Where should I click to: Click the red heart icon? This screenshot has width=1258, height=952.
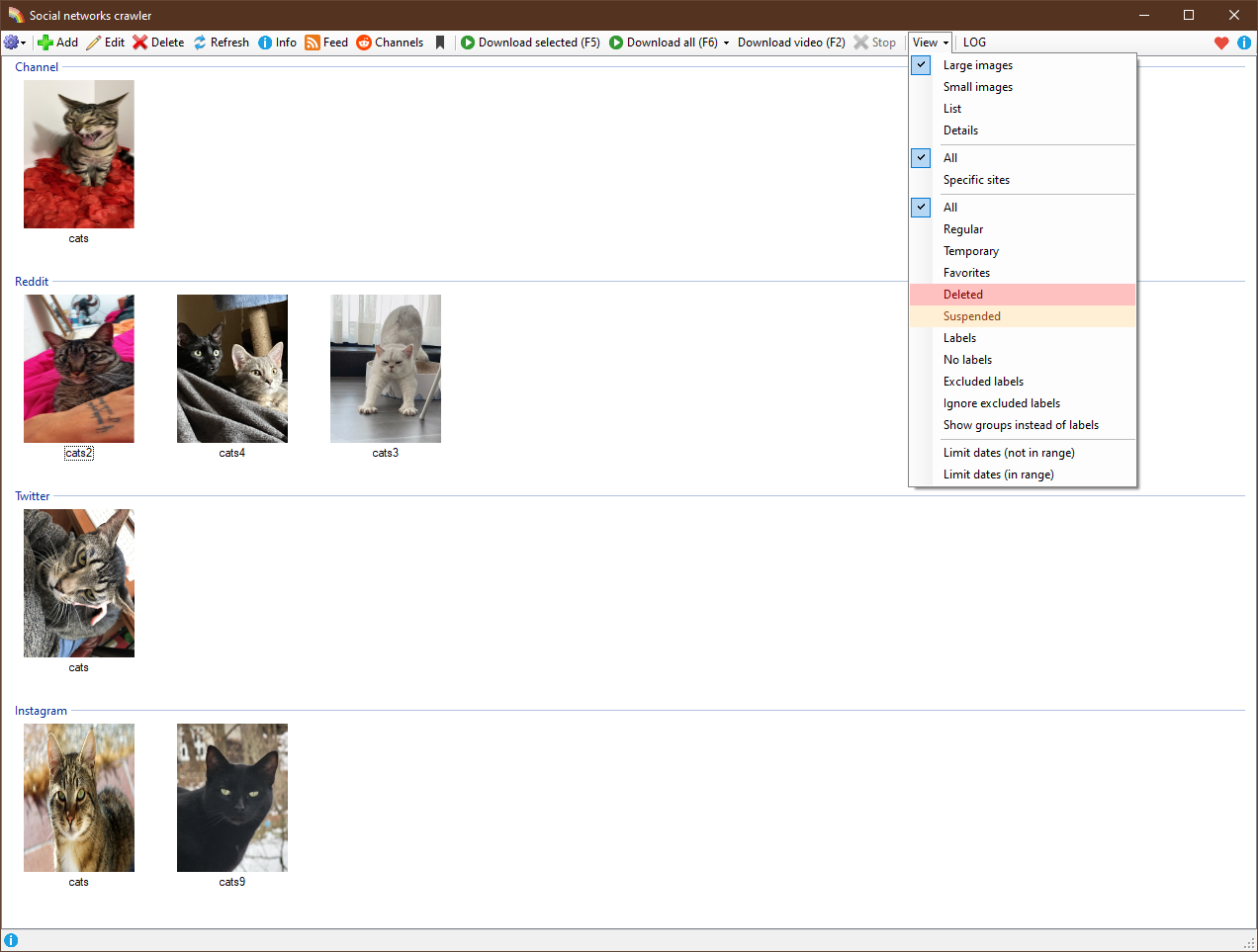[x=1221, y=43]
